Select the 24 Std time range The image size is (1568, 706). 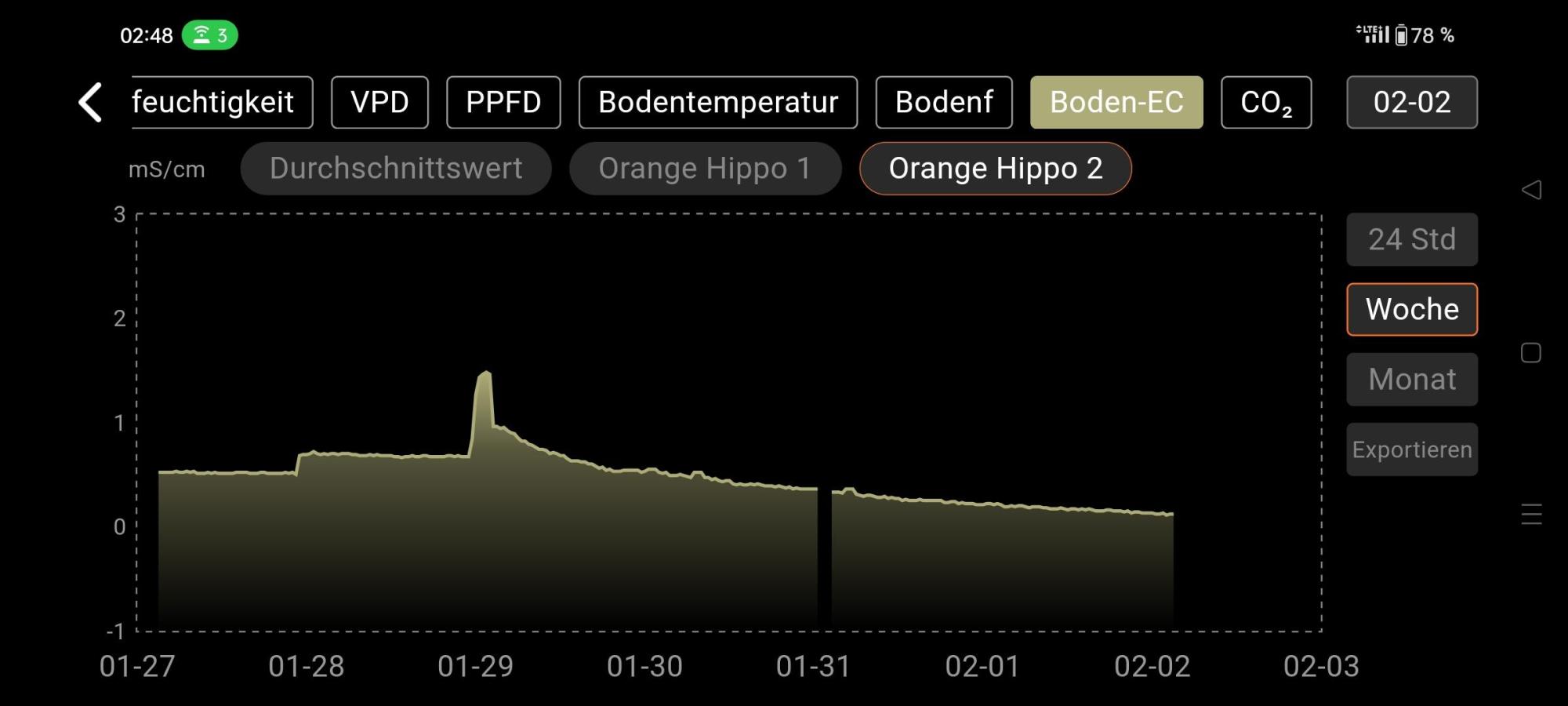tap(1411, 239)
